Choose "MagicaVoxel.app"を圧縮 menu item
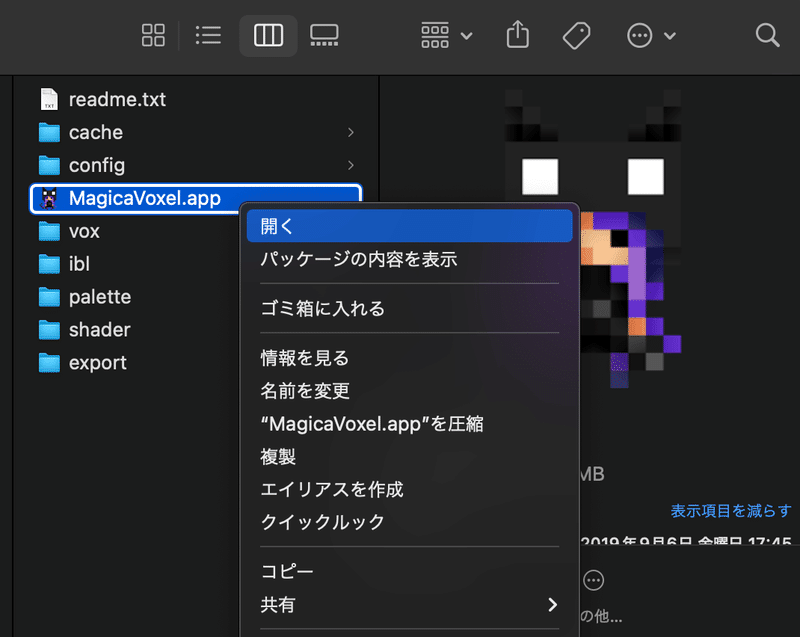Image resolution: width=800 pixels, height=637 pixels. [409, 424]
